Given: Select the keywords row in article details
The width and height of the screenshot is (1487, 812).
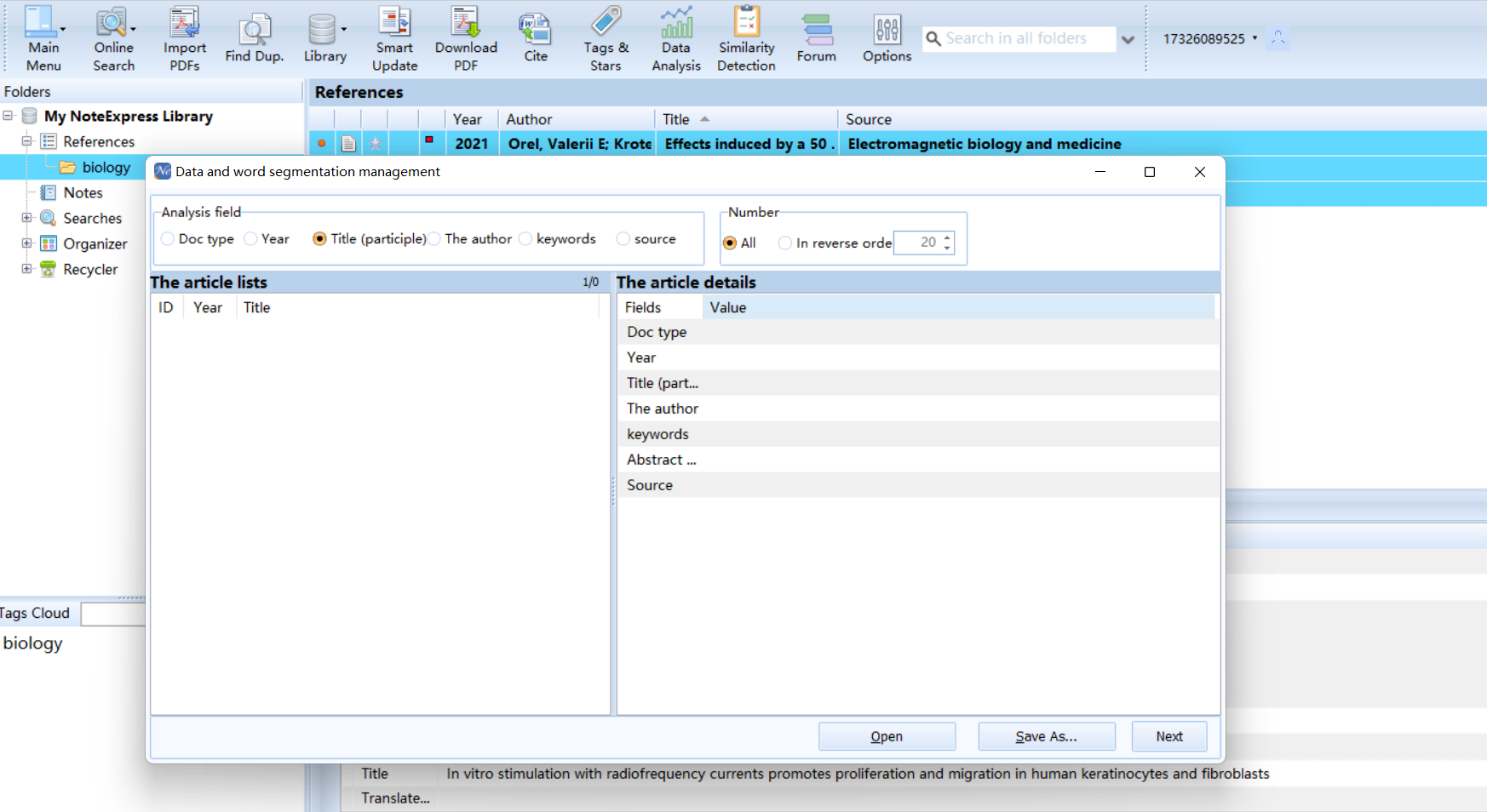Looking at the screenshot, I should [918, 434].
